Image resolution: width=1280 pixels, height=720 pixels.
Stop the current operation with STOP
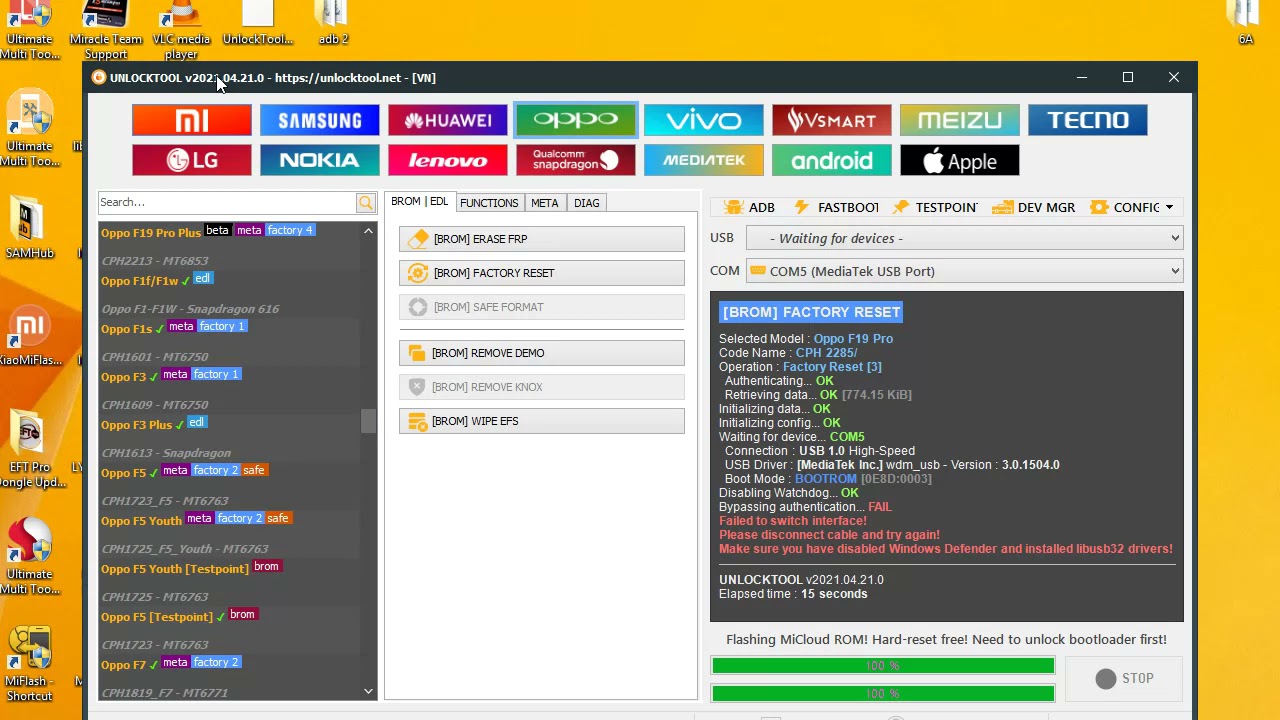pyautogui.click(x=1125, y=679)
